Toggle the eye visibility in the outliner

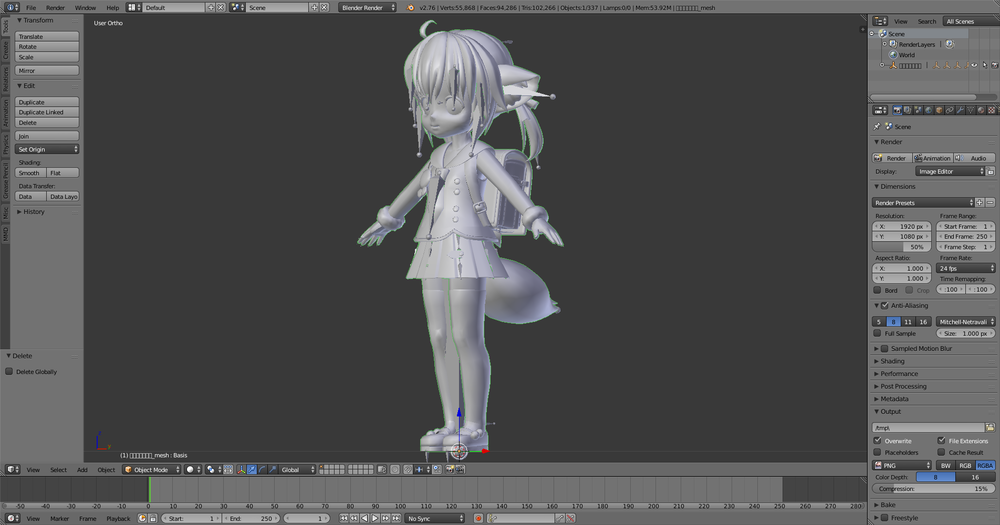point(974,65)
